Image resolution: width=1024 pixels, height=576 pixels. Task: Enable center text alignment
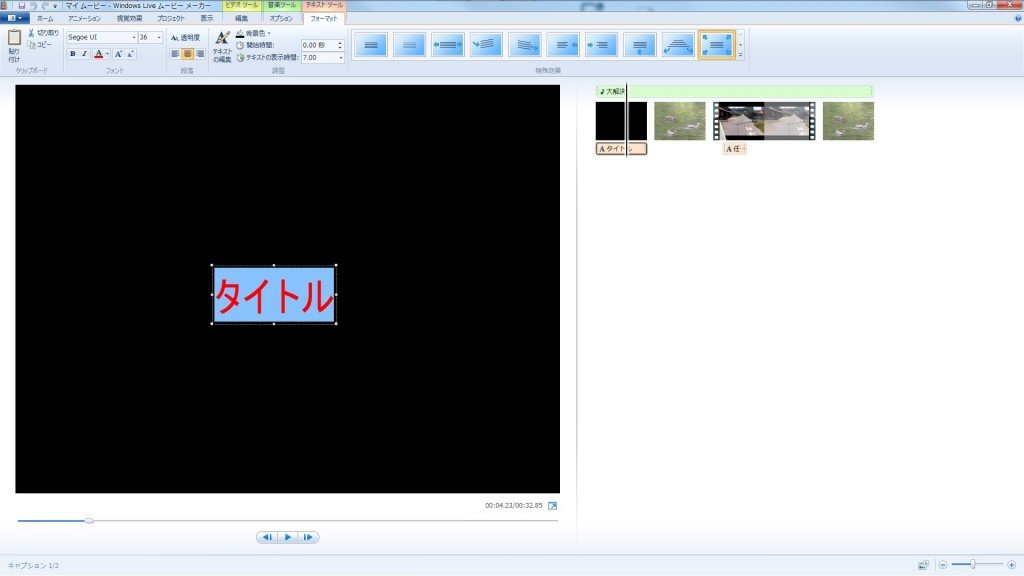[x=187, y=54]
